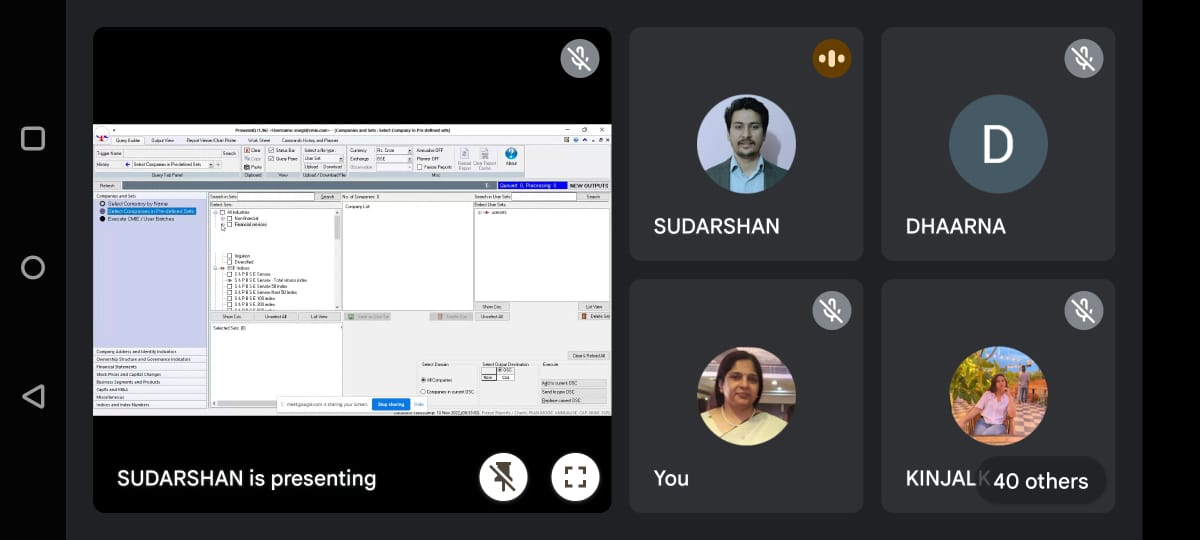This screenshot has width=1200, height=540.
Task: Unpin the presentation with the pin icon
Action: pos(503,478)
